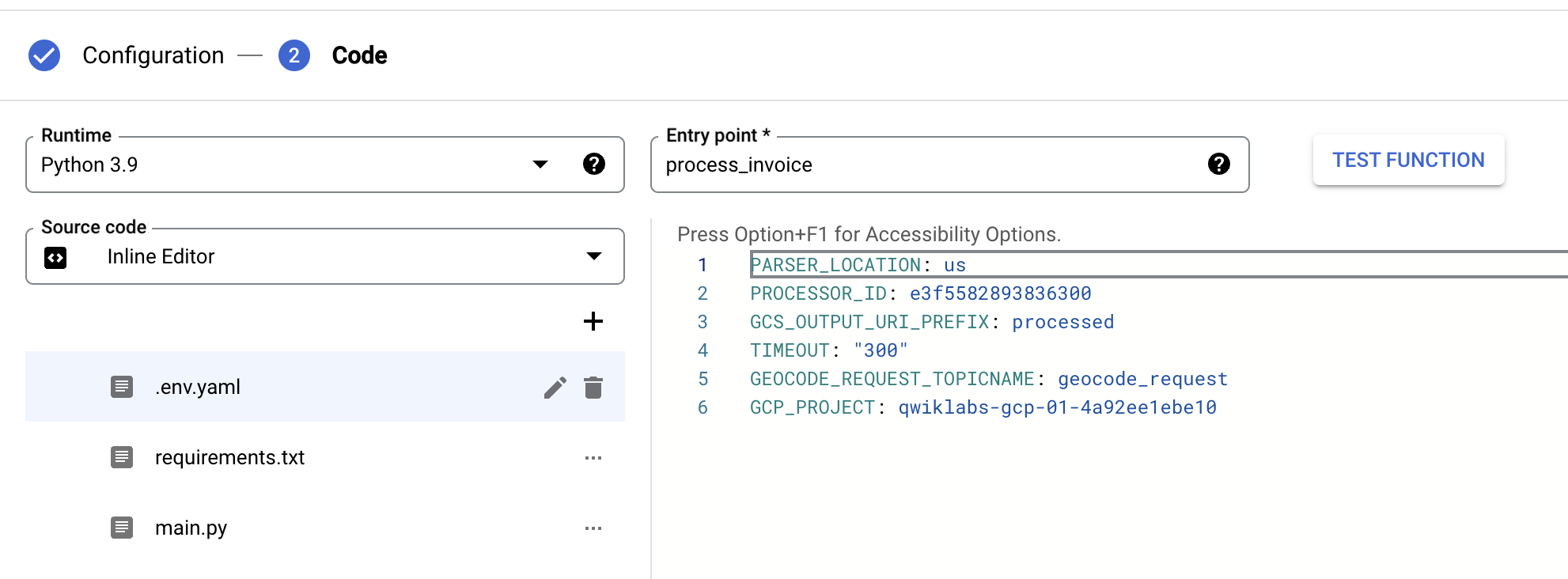Viewport: 1568px width, 579px height.
Task: Add a new file with plus icon
Action: pos(593,321)
